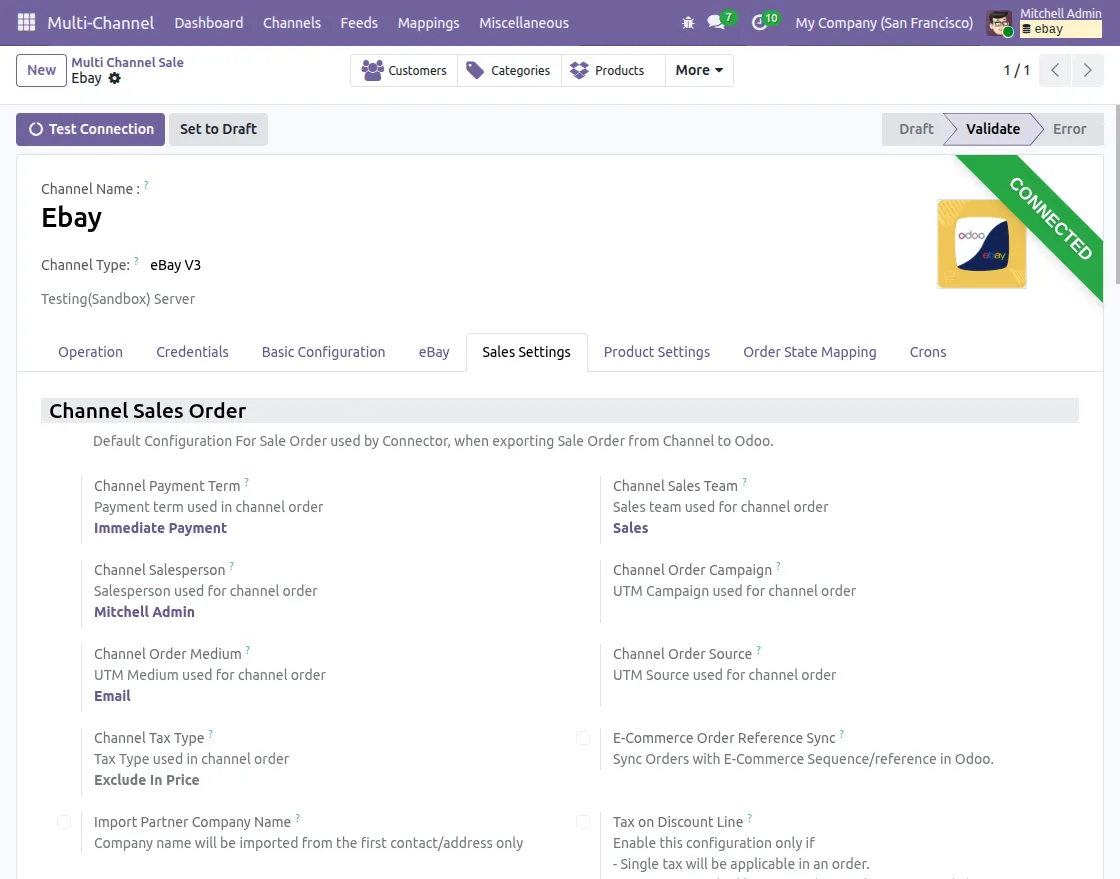The height and width of the screenshot is (879, 1120).
Task: Toggle Import Partner Company Name checkbox
Action: [64, 823]
